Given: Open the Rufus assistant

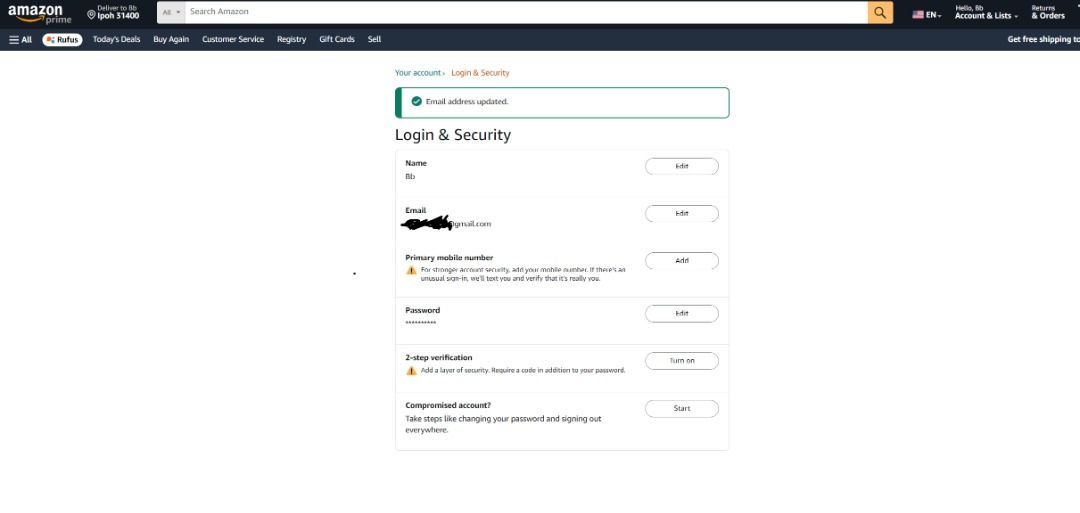Looking at the screenshot, I should tap(62, 39).
